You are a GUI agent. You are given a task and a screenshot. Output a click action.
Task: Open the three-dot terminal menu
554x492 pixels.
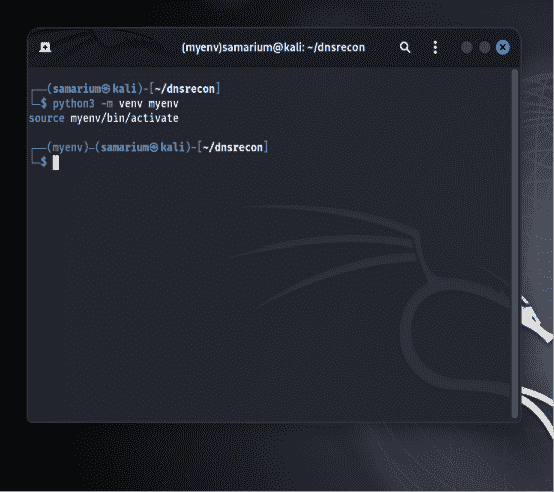click(x=435, y=47)
